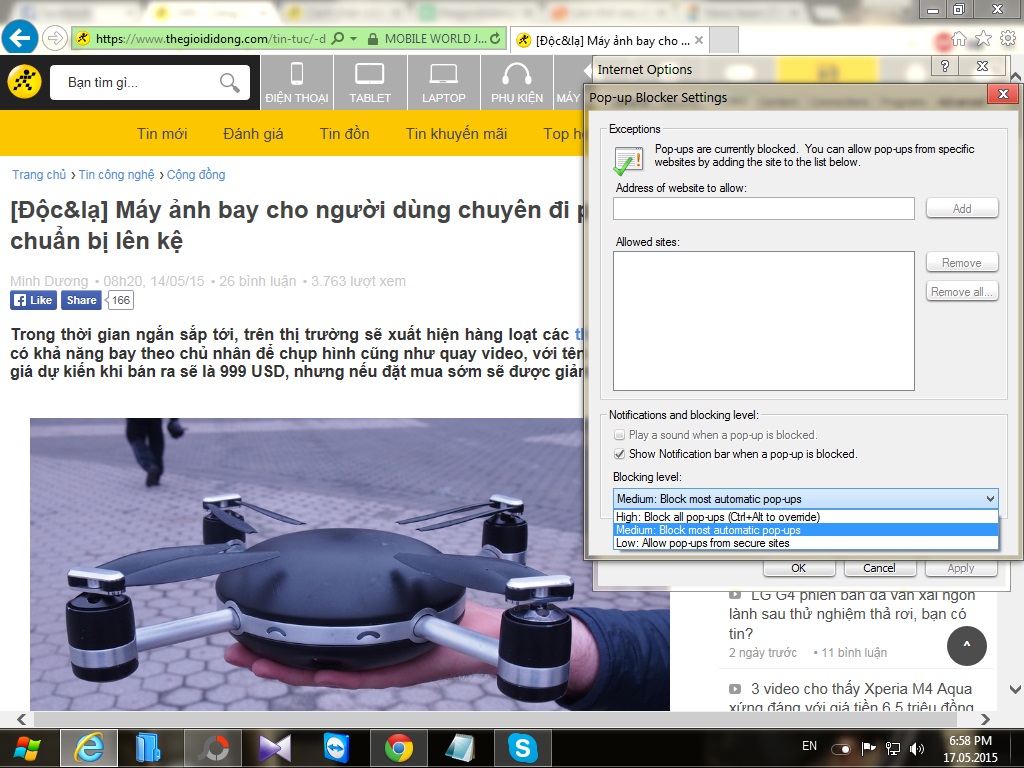Viewport: 1024px width, 768px height.
Task: Click the Facebook Like button
Action: pyautogui.click(x=33, y=300)
